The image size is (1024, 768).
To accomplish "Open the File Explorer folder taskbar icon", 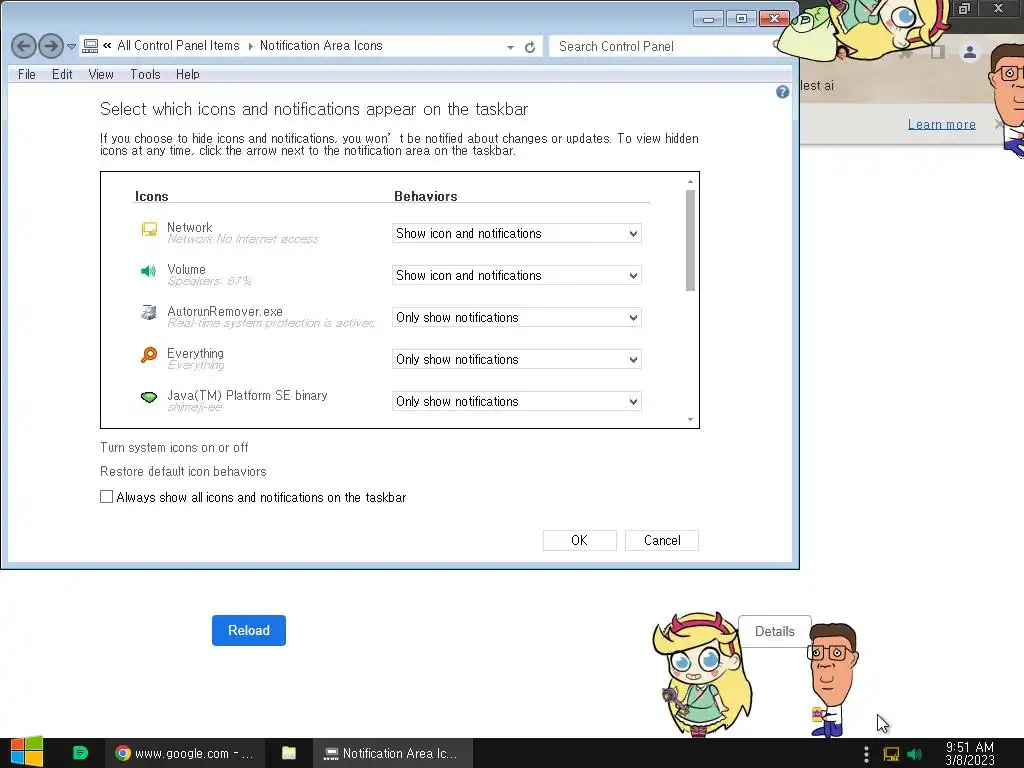I will click(x=289, y=753).
